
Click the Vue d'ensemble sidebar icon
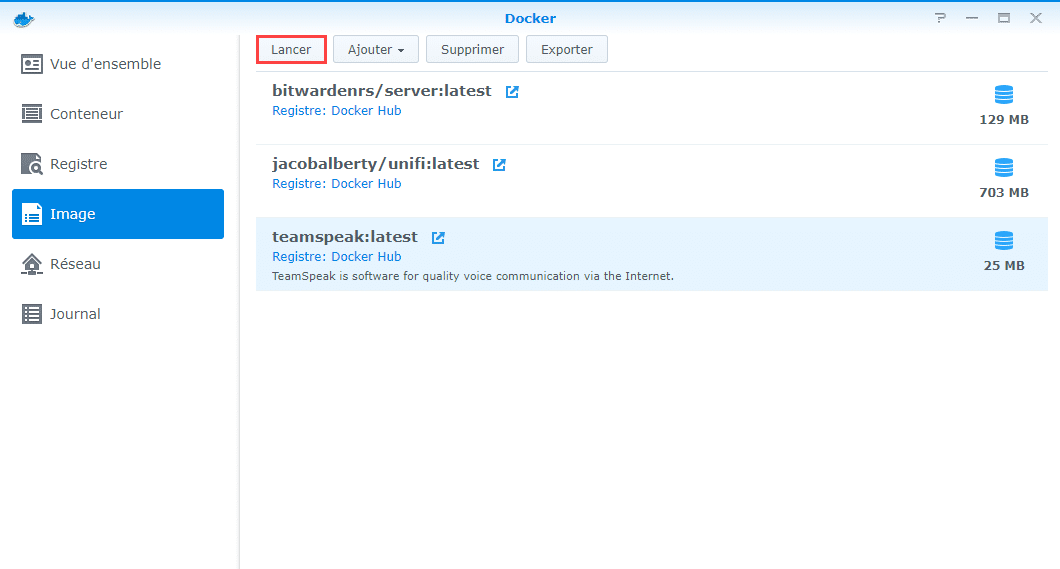pyautogui.click(x=32, y=64)
